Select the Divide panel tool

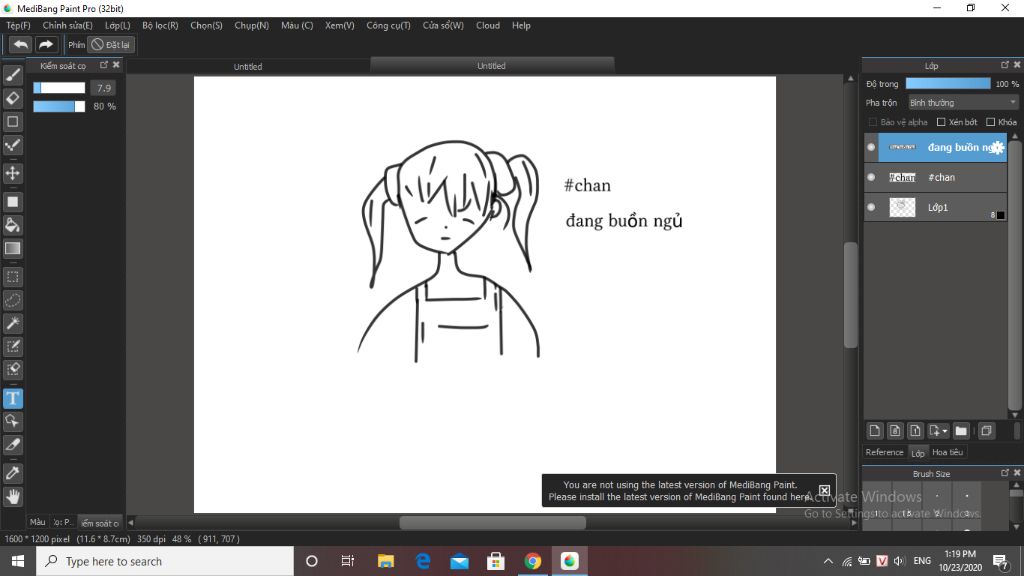(x=12, y=445)
